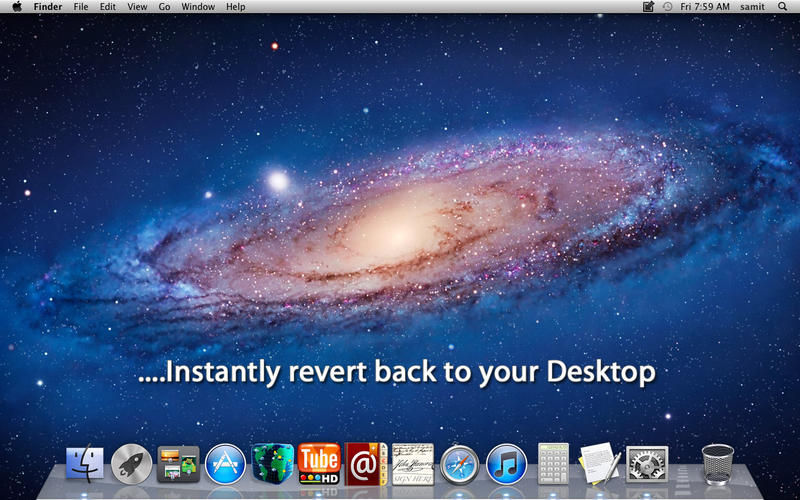Launch the Sign Here signature document app
Viewport: 800px width, 500px height.
413,464
